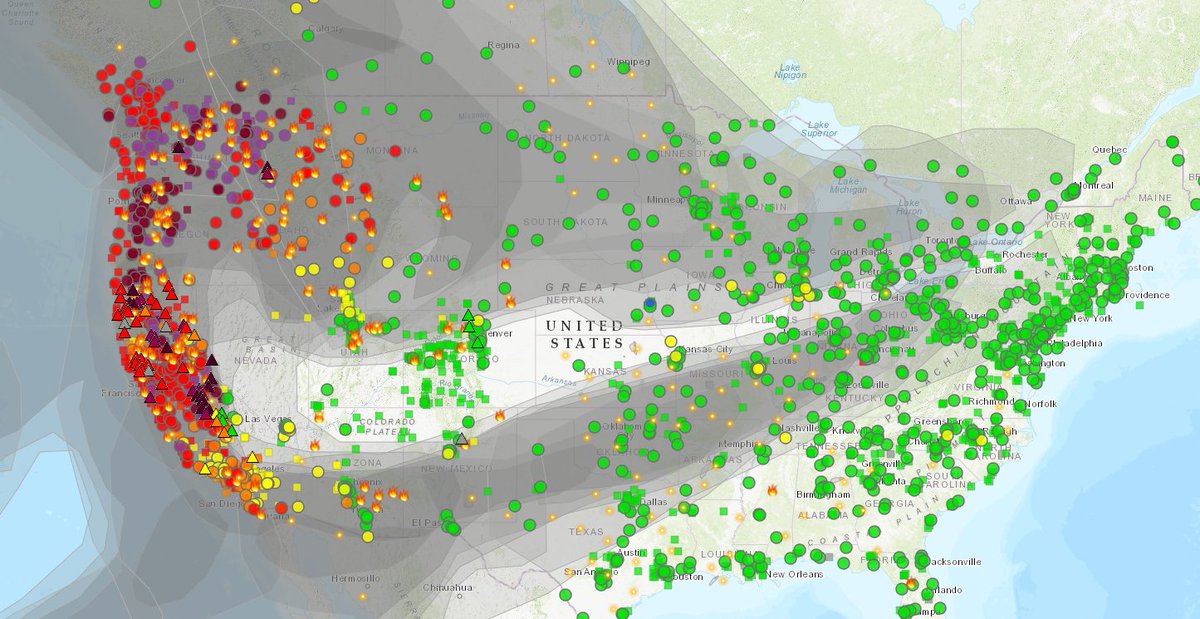The height and width of the screenshot is (619, 1200).
Task: Select the yellow circle beside the Nashville label
Action: click(785, 437)
